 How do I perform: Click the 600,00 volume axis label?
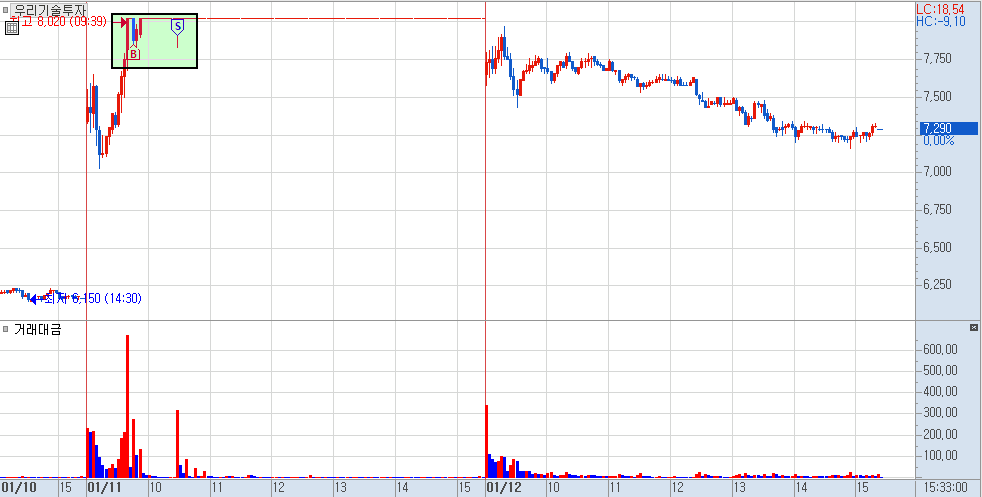pyautogui.click(x=940, y=349)
